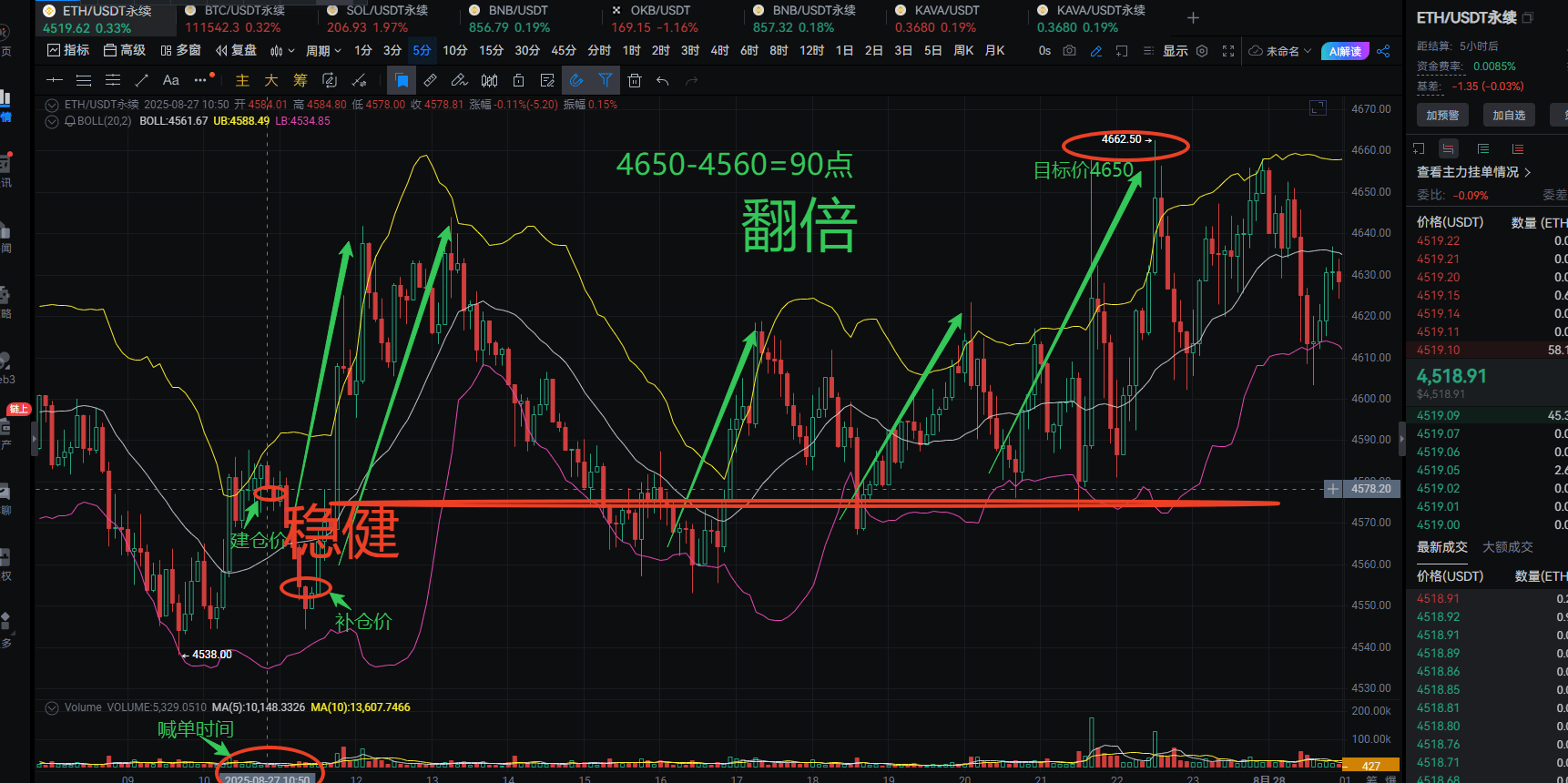Screen dimensions: 1568x783
Task: Select the eraser pen tool
Action: [460, 80]
